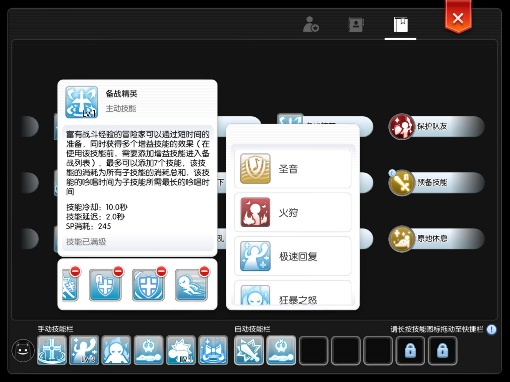Add 狂暴之怒 to the prep list

(293, 293)
